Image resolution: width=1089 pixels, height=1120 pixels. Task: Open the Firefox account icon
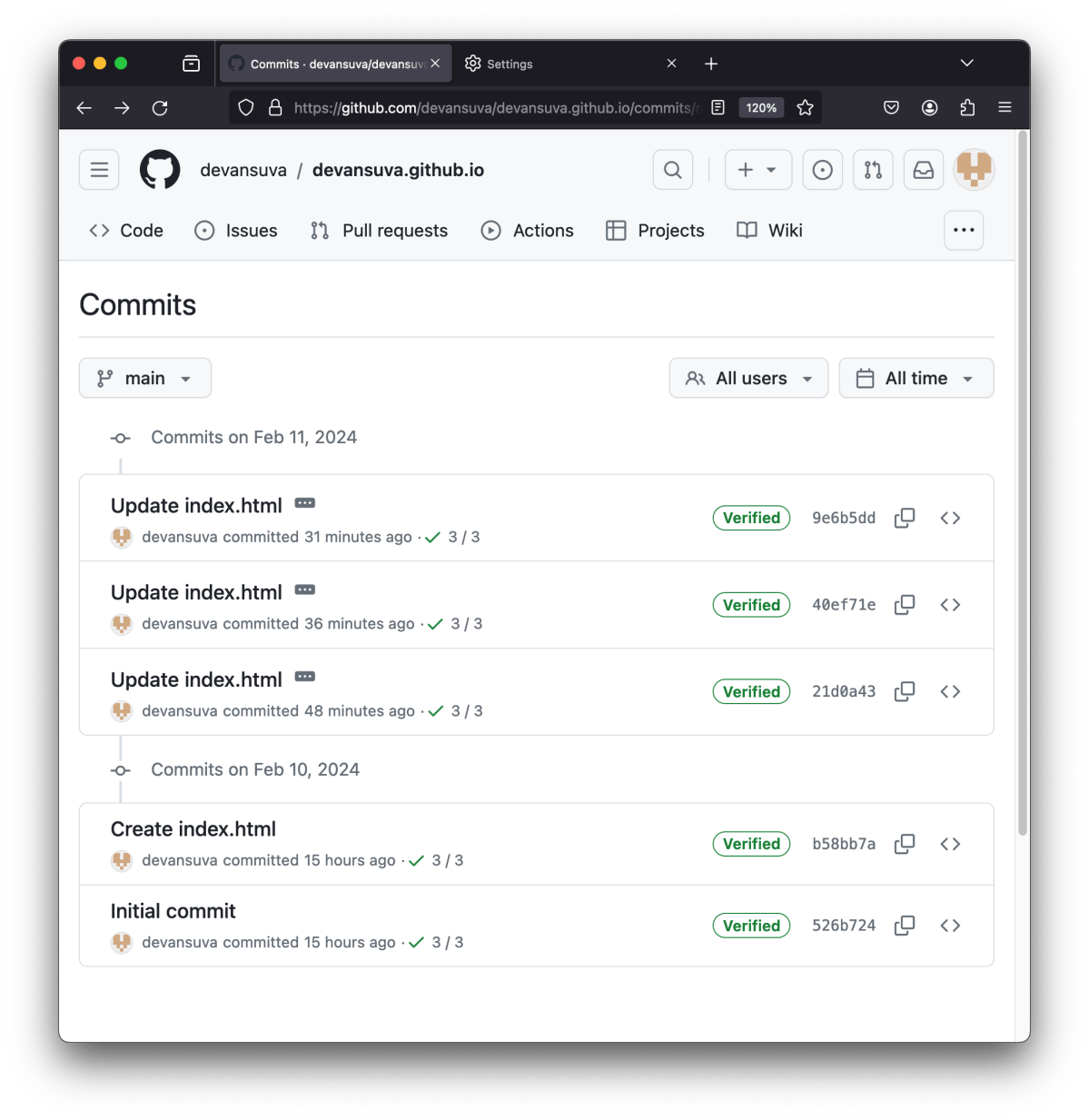pyautogui.click(x=929, y=108)
